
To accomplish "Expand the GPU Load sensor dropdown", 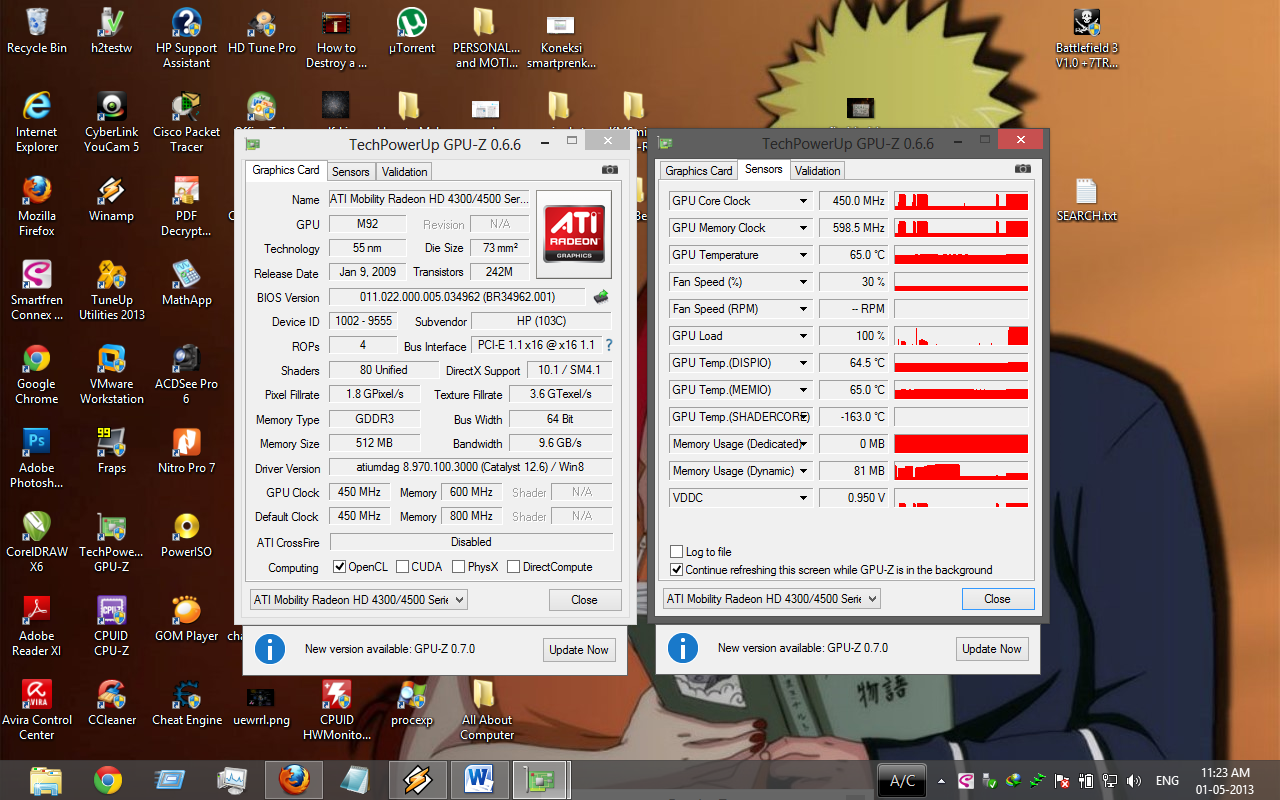I will pyautogui.click(x=802, y=336).
